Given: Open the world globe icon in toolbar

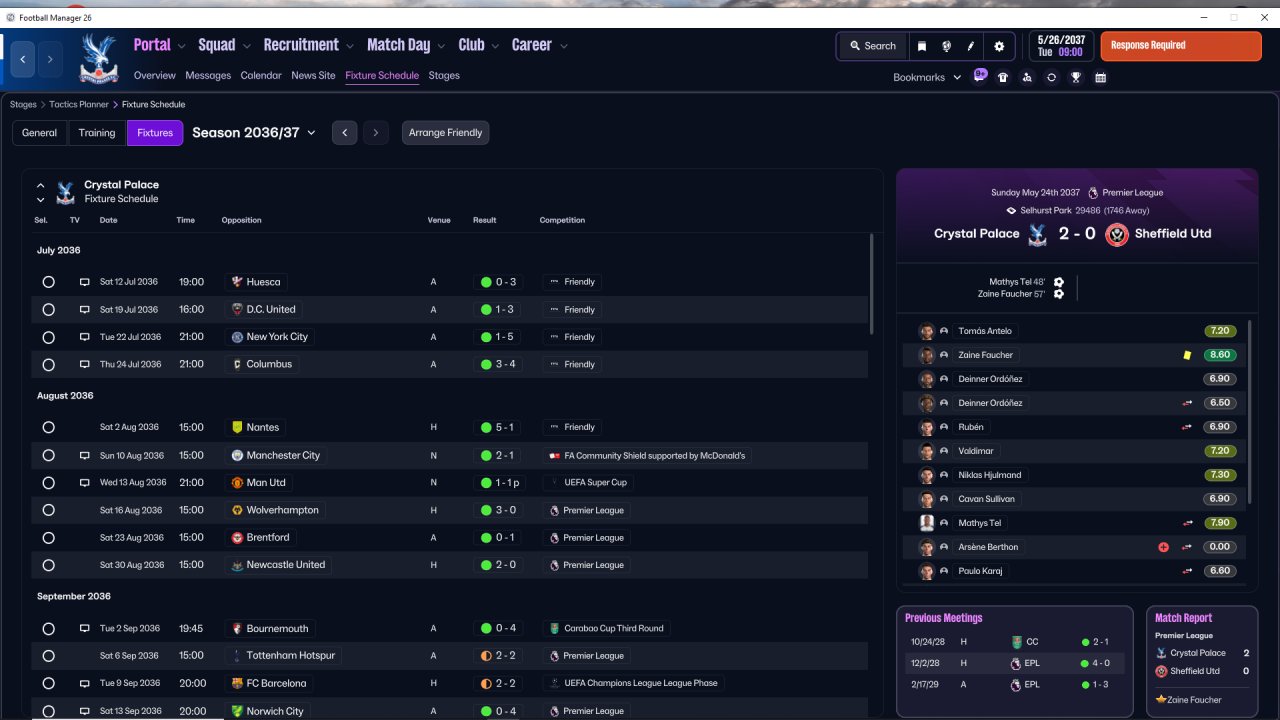Looking at the screenshot, I should pyautogui.click(x=946, y=46).
